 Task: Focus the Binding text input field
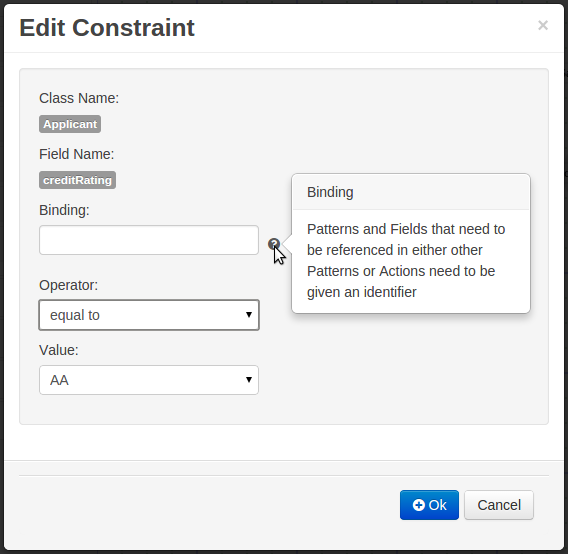(x=149, y=240)
